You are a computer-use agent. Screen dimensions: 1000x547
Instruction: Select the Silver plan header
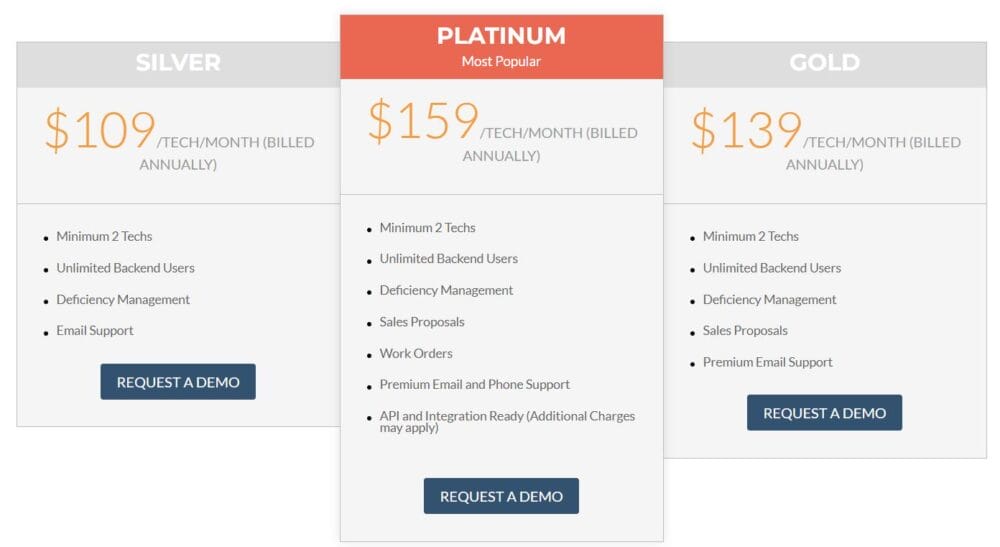[x=178, y=63]
